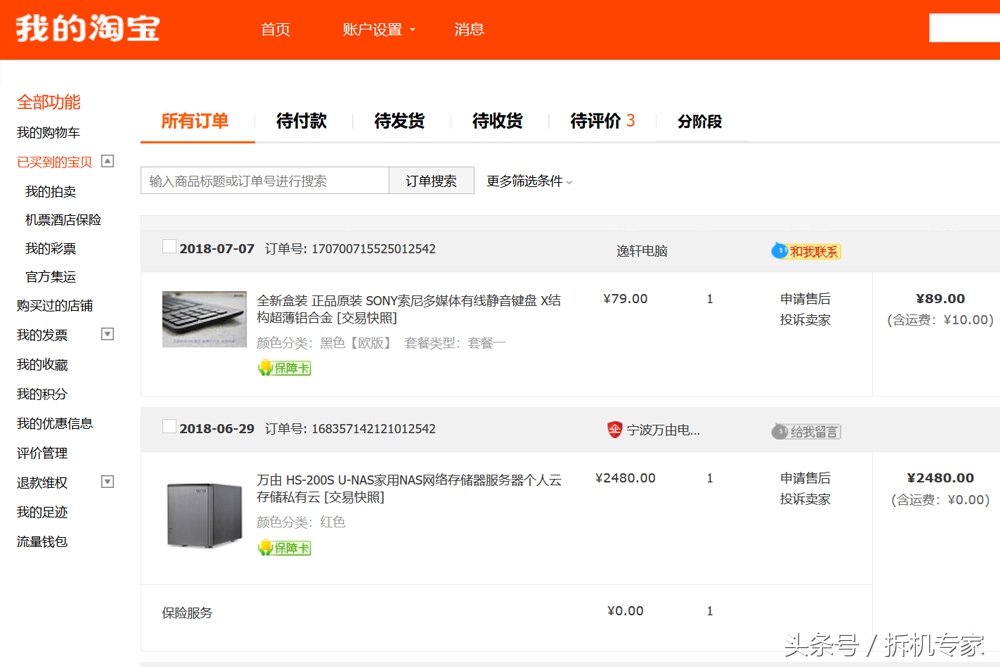Collapse the 已买到的宝贝 sidebar section
The height and width of the screenshot is (667, 1000).
click(x=108, y=161)
